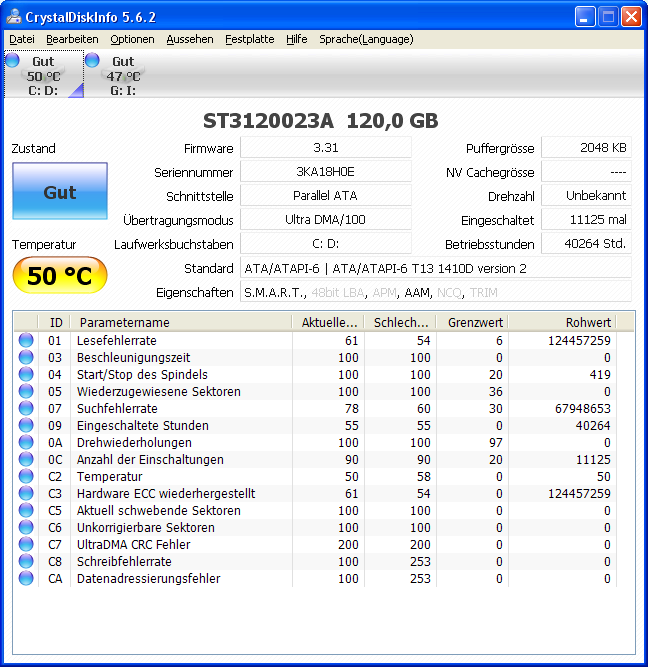Select the UltraDMA CRC Fehler text
648x667 pixels.
[134, 544]
